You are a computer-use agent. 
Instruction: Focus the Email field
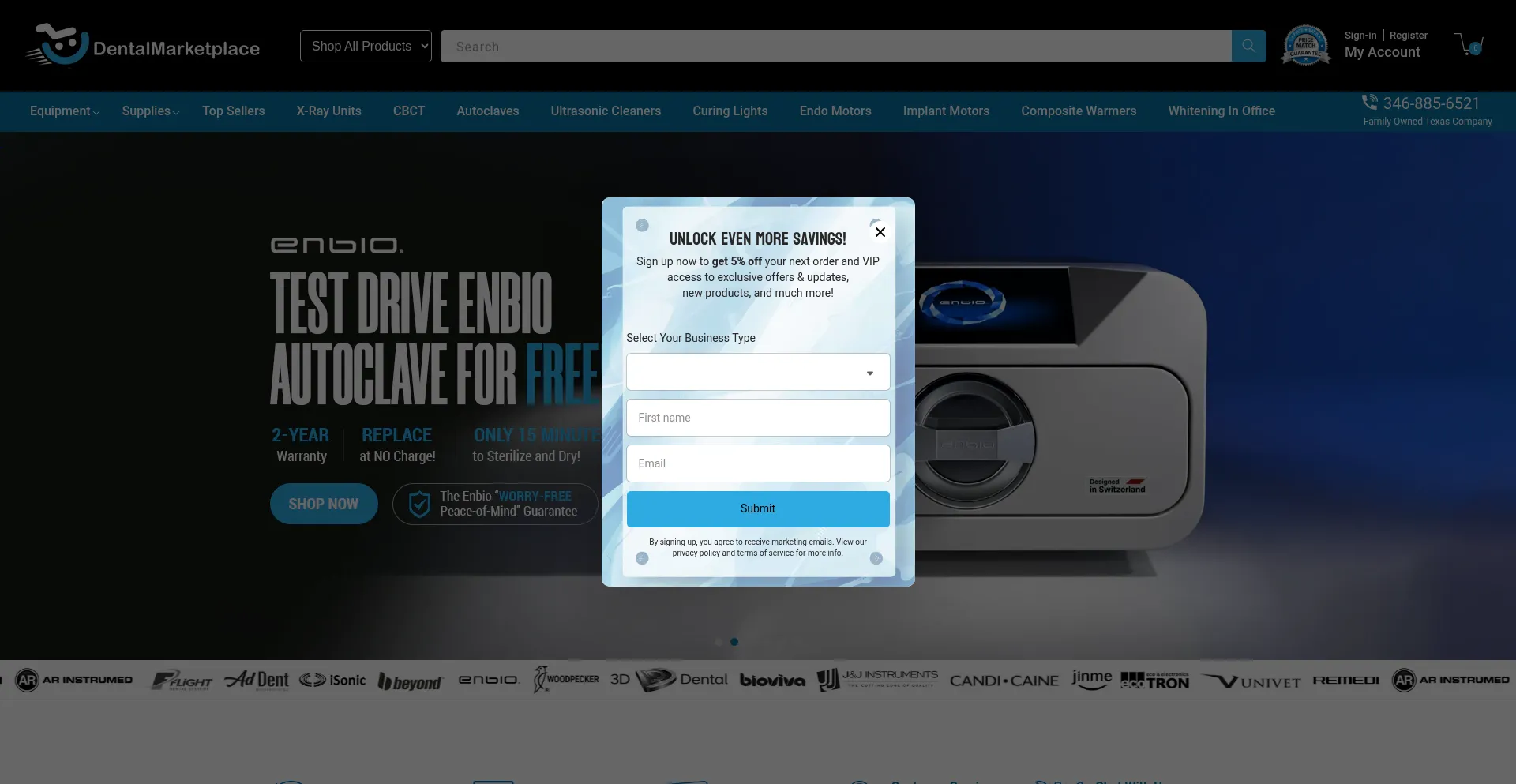tap(758, 463)
